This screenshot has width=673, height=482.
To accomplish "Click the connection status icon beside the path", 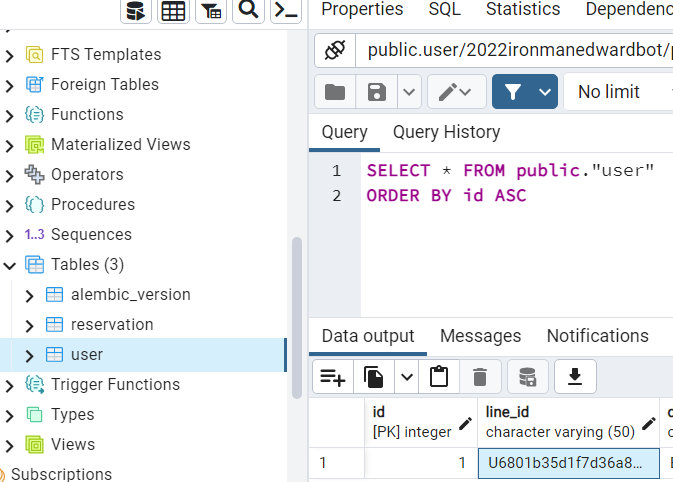I will 335,50.
